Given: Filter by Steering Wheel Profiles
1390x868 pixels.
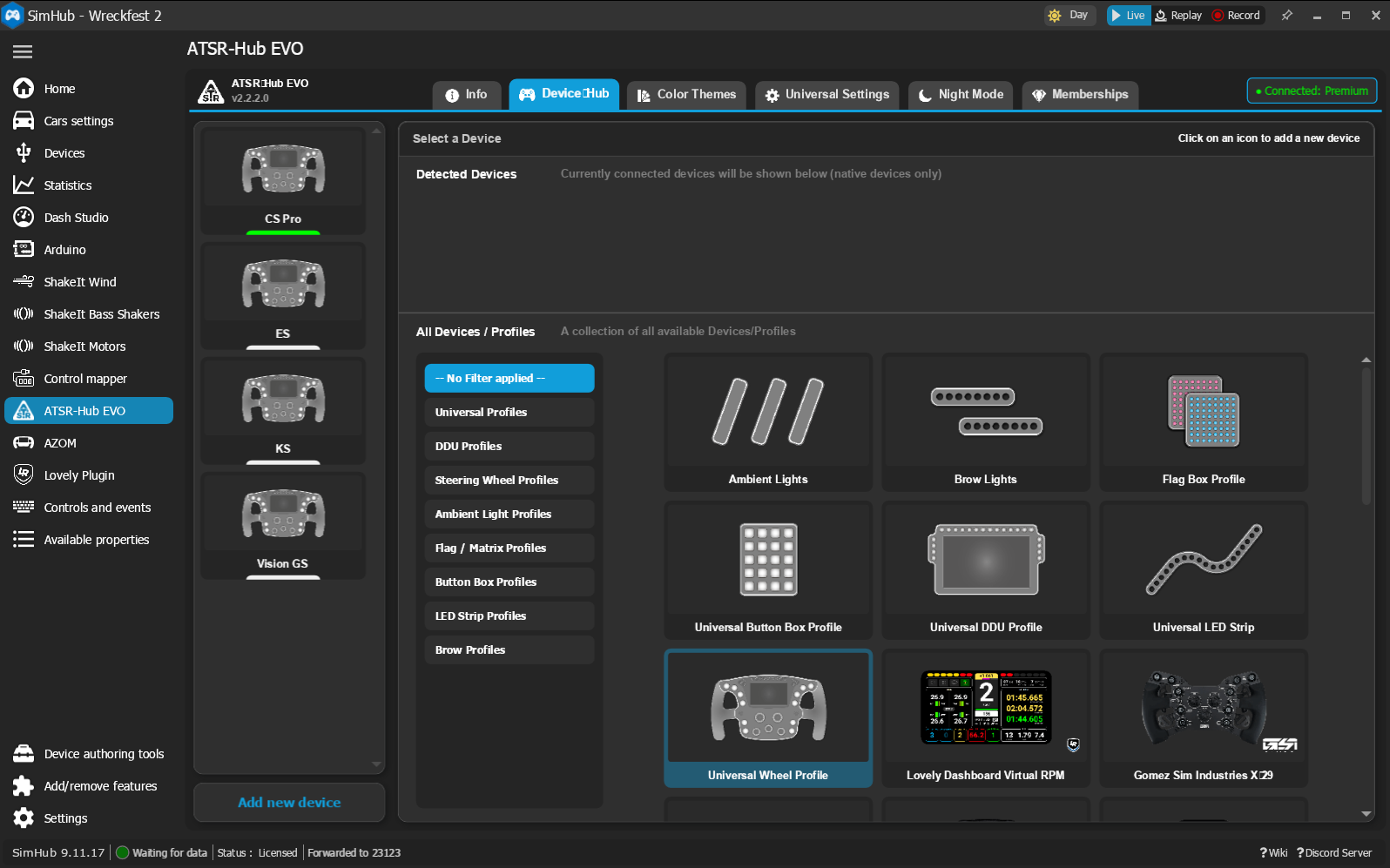Looking at the screenshot, I should point(509,481).
